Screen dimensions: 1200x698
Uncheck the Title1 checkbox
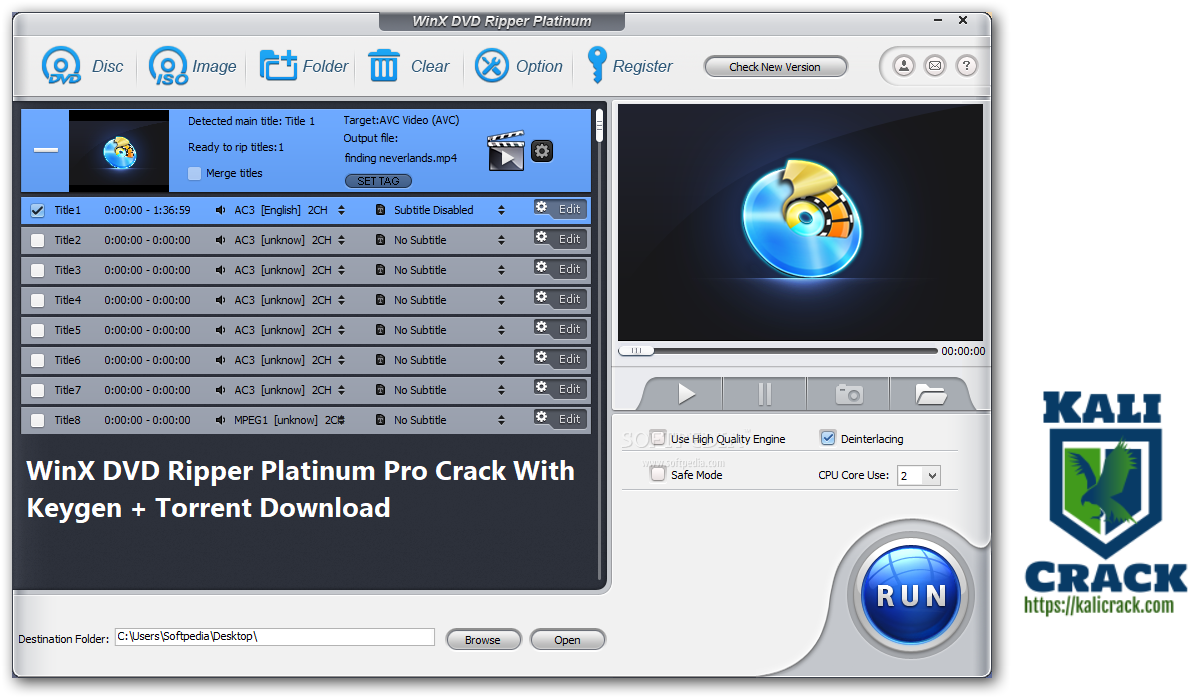click(37, 210)
